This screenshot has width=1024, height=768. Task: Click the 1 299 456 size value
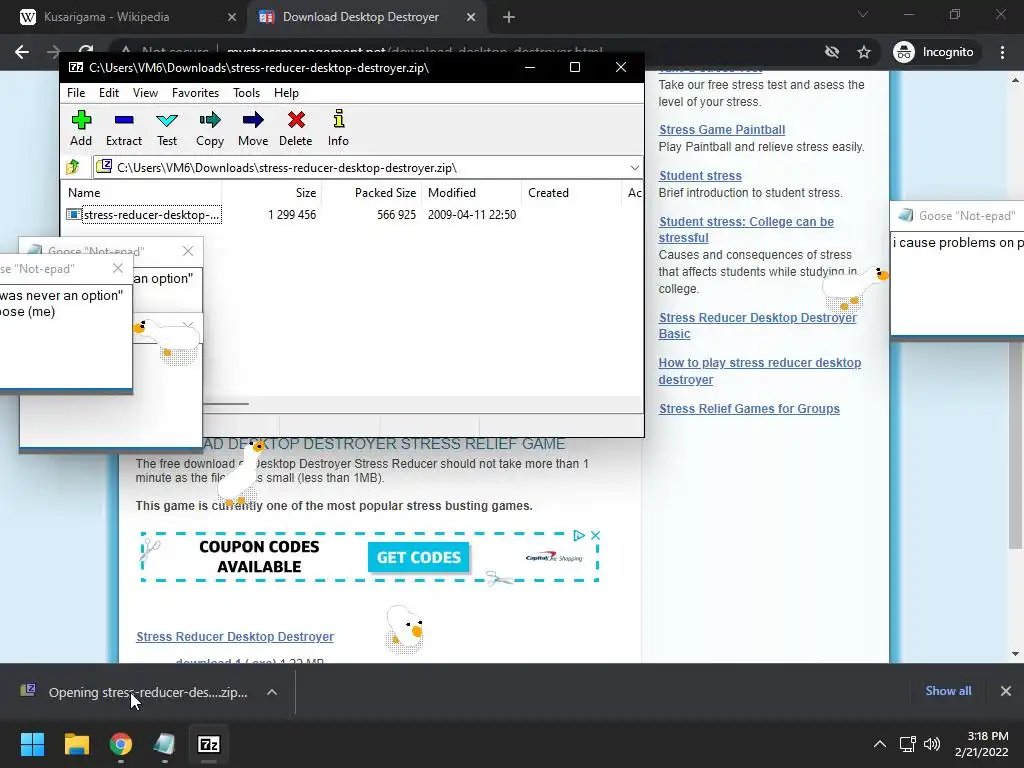pyautogui.click(x=292, y=215)
